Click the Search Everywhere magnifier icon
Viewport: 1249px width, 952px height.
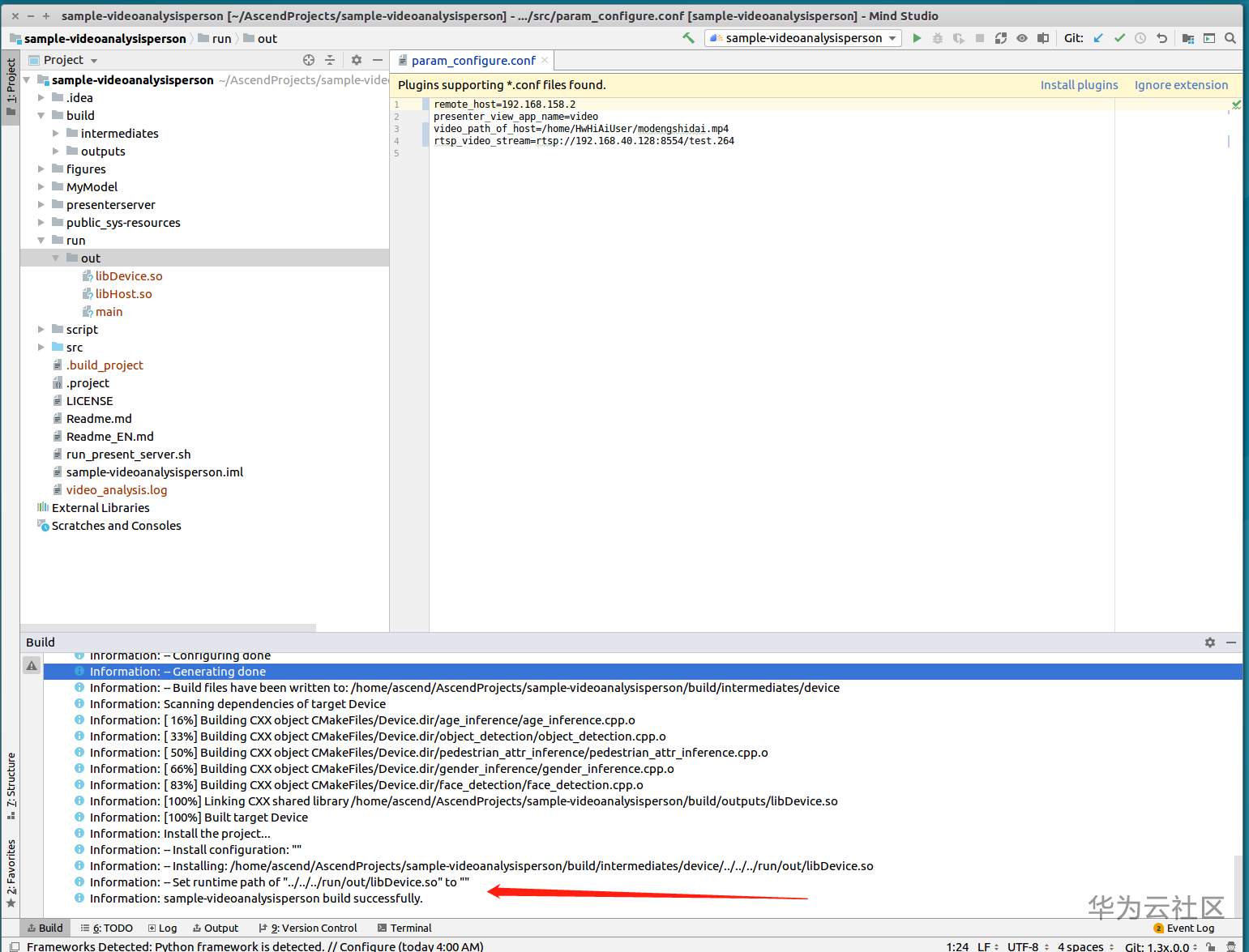pyautogui.click(x=1230, y=38)
